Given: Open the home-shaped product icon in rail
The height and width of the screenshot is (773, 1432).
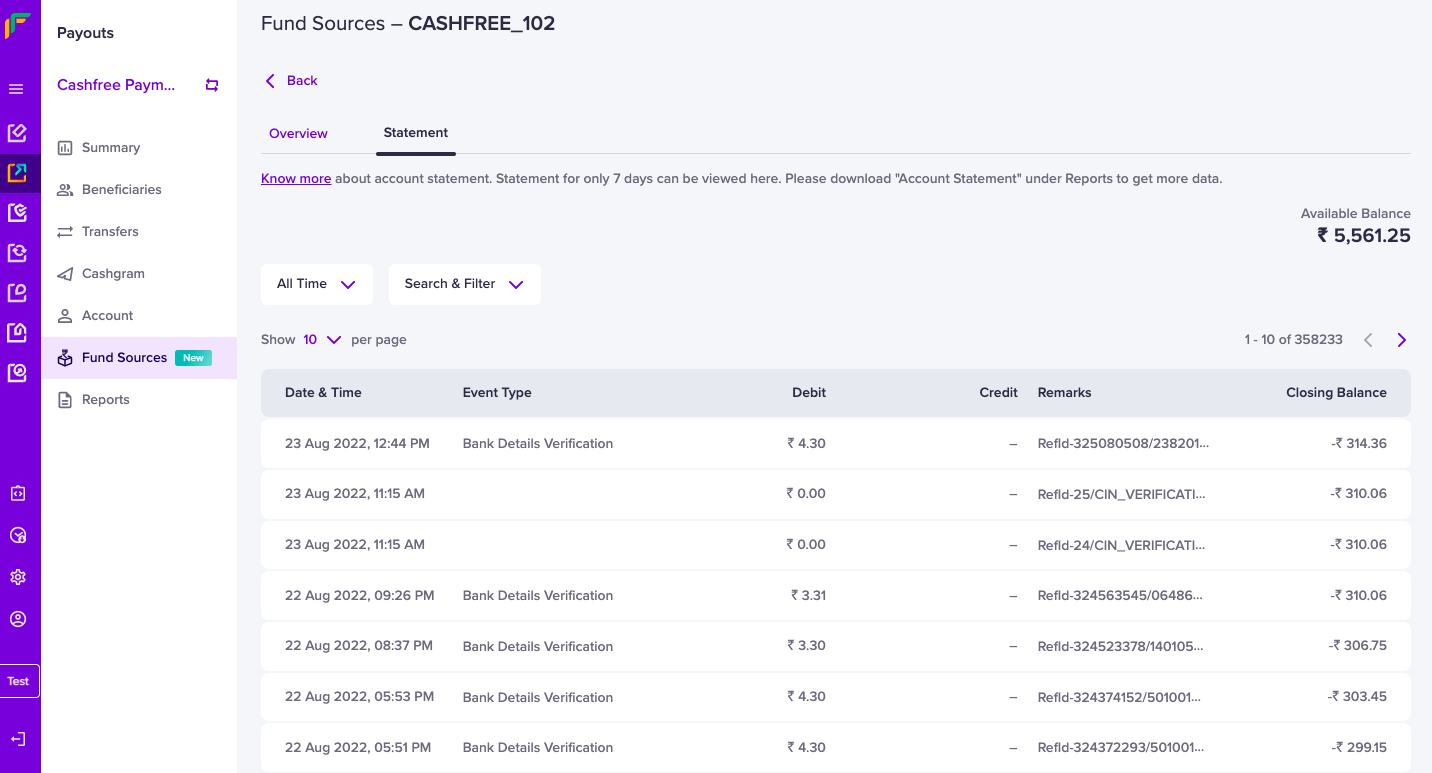Looking at the screenshot, I should tap(17, 333).
